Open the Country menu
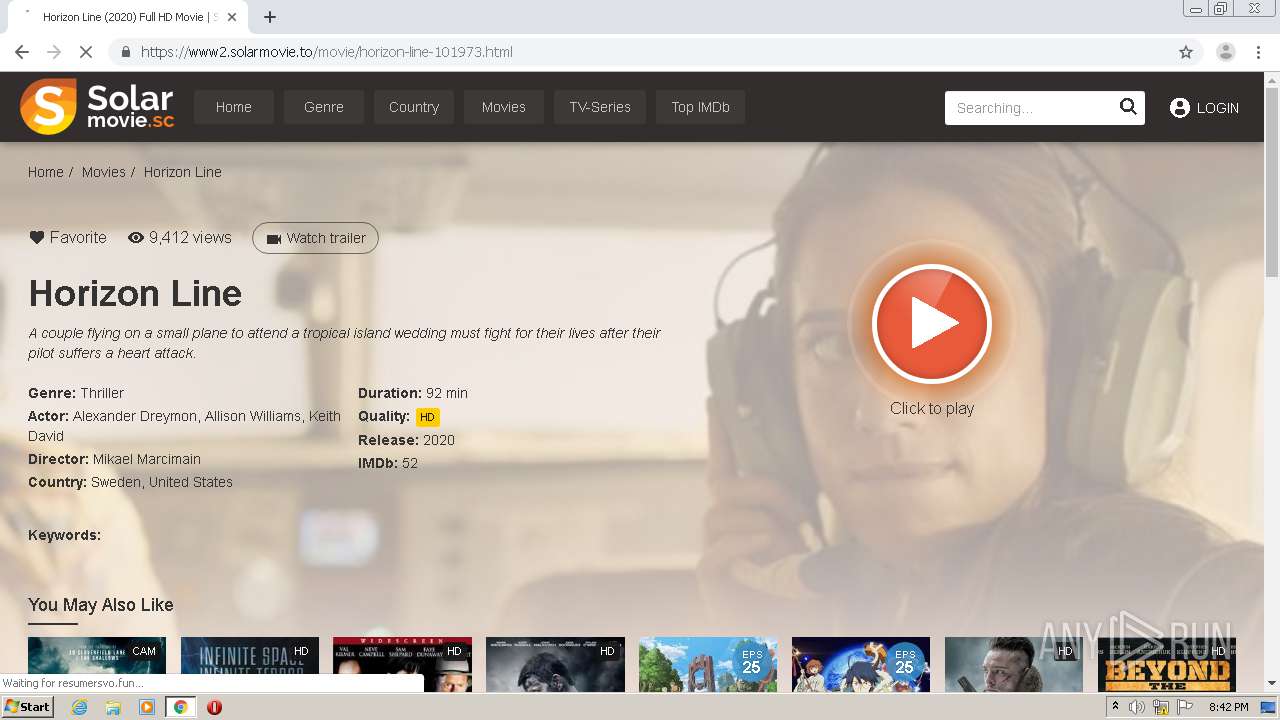1280x720 pixels. pyautogui.click(x=414, y=107)
